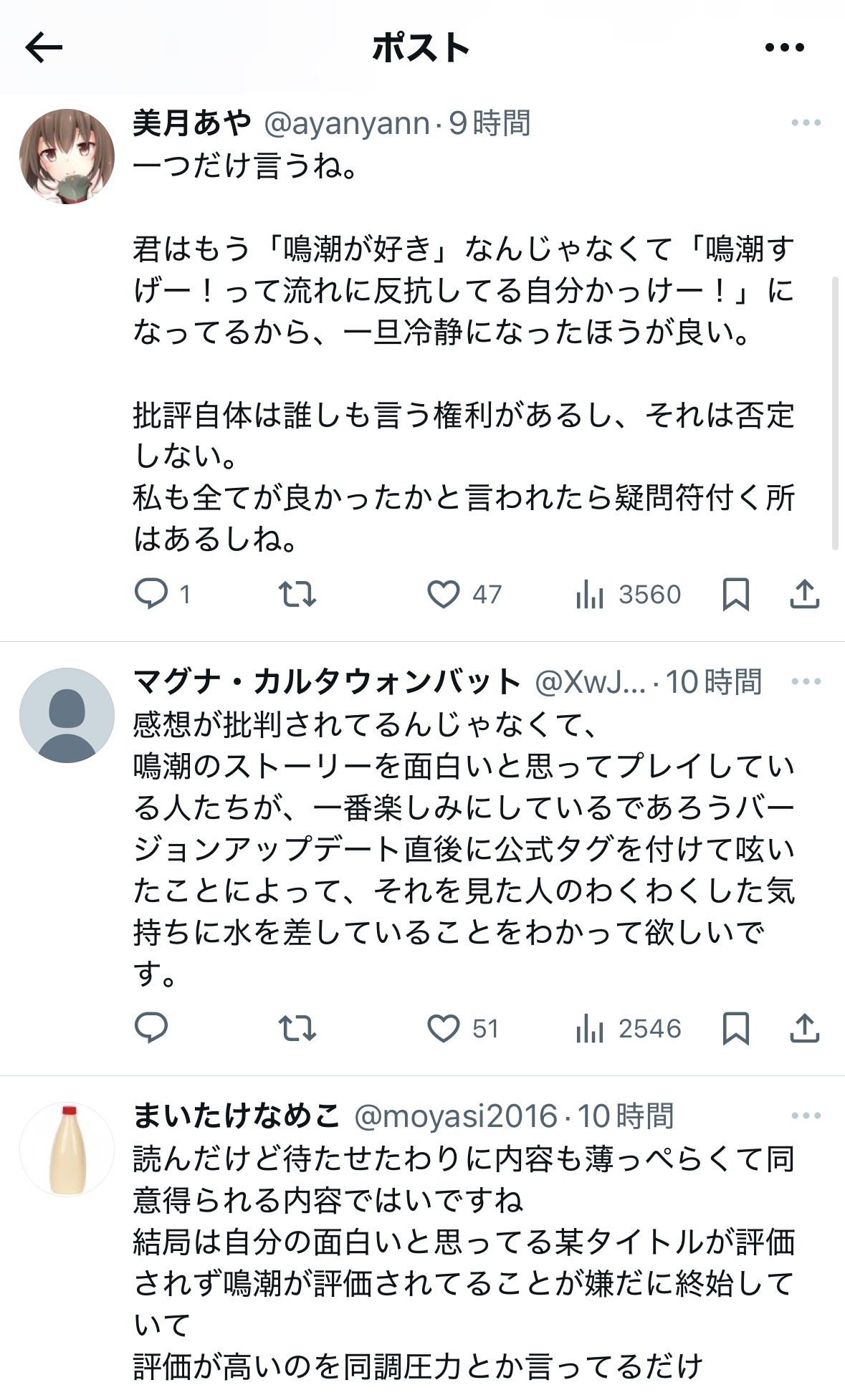Bookmark 美月あや's post
Screen dimensions: 845x1400
tap(735, 594)
